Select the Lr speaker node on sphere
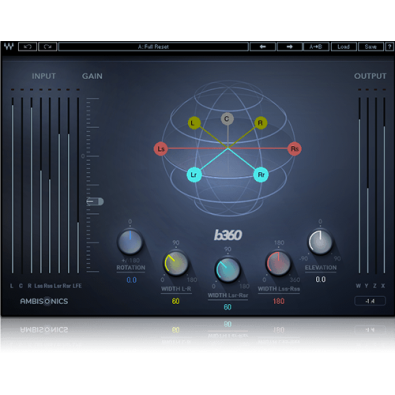 [x=194, y=175]
